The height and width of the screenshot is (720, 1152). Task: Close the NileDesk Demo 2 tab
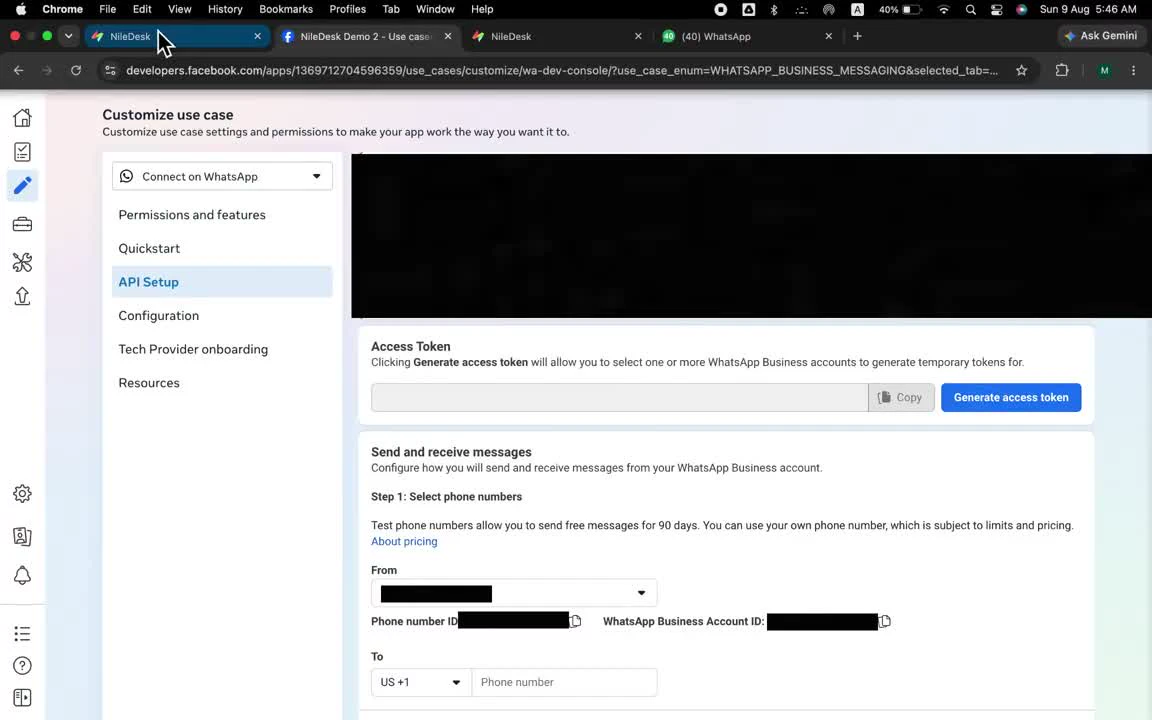[x=448, y=36]
